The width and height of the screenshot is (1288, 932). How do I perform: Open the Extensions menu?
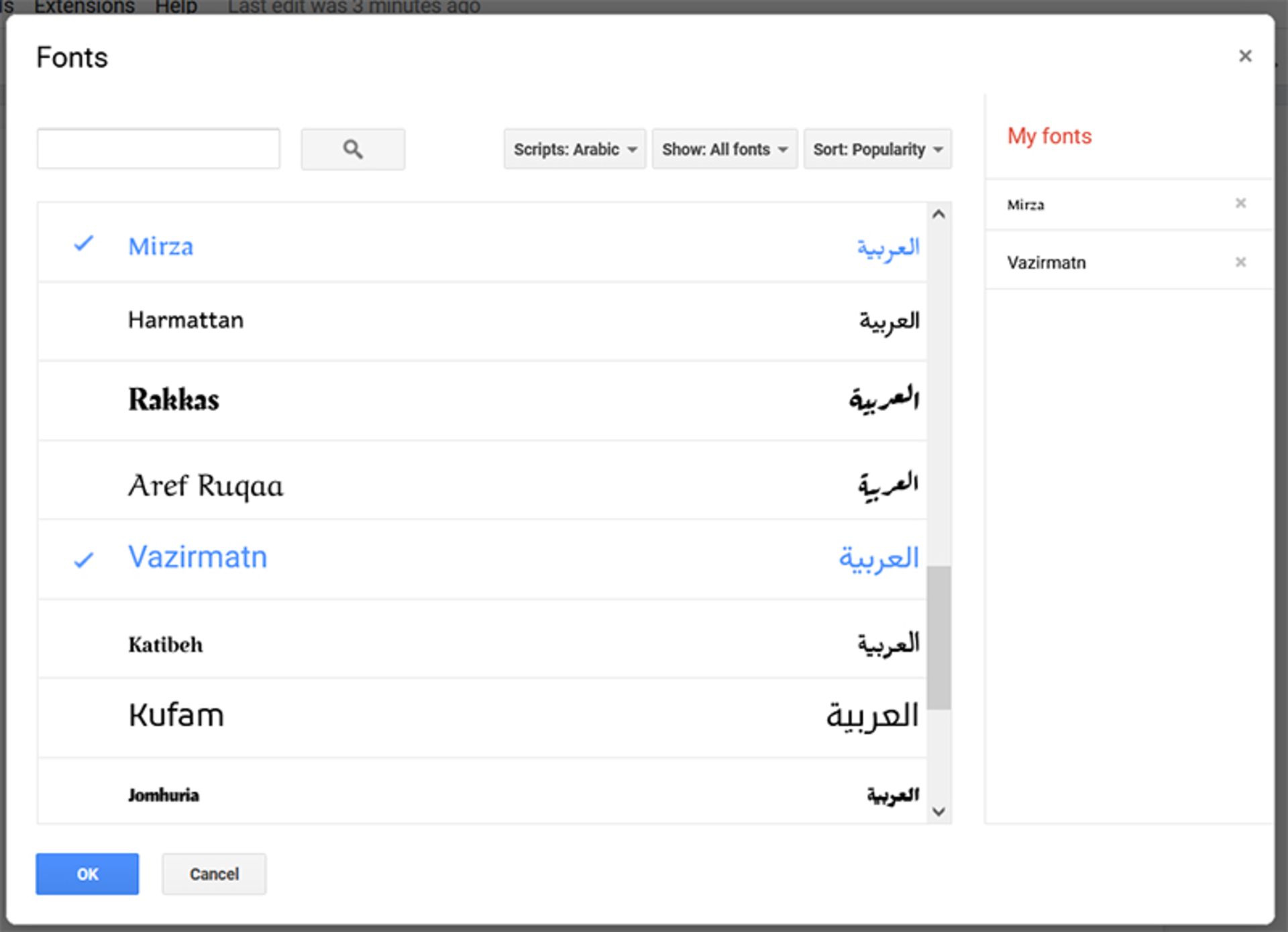coord(85,7)
